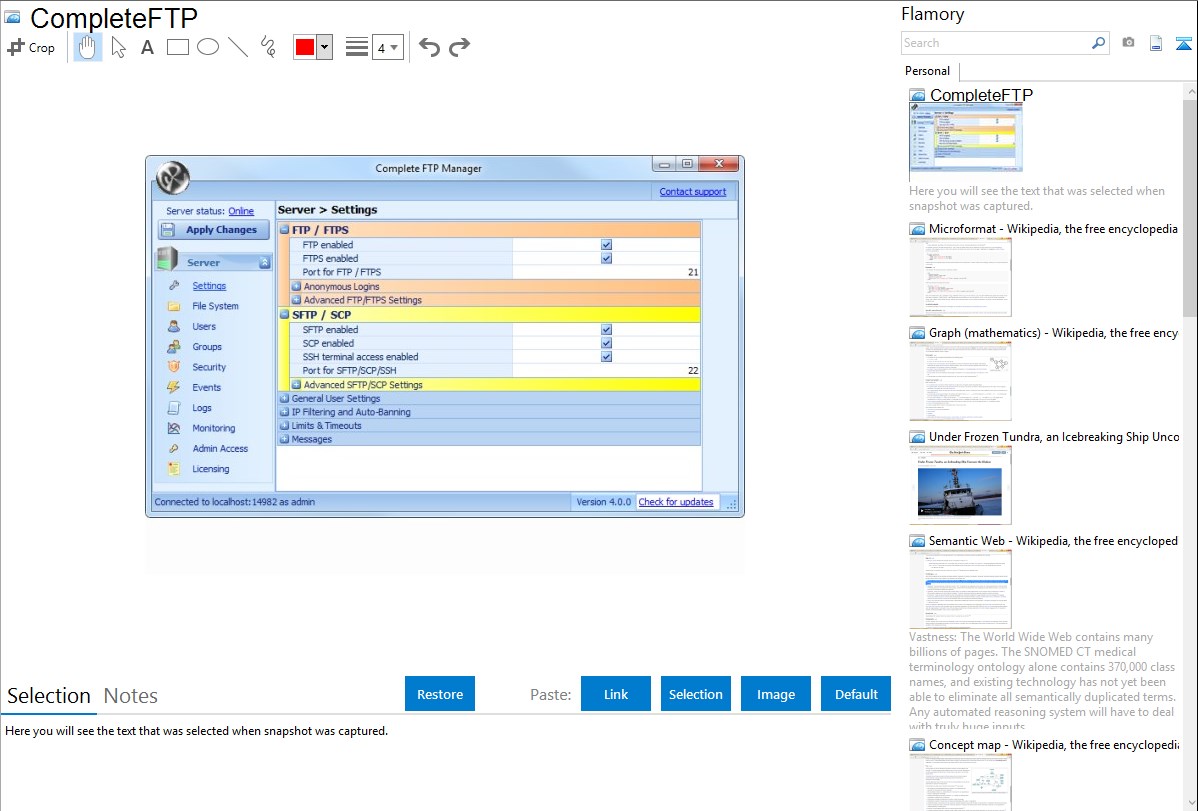Open the Personal tab in Flamory
The width and height of the screenshot is (1198, 811).
[x=928, y=71]
